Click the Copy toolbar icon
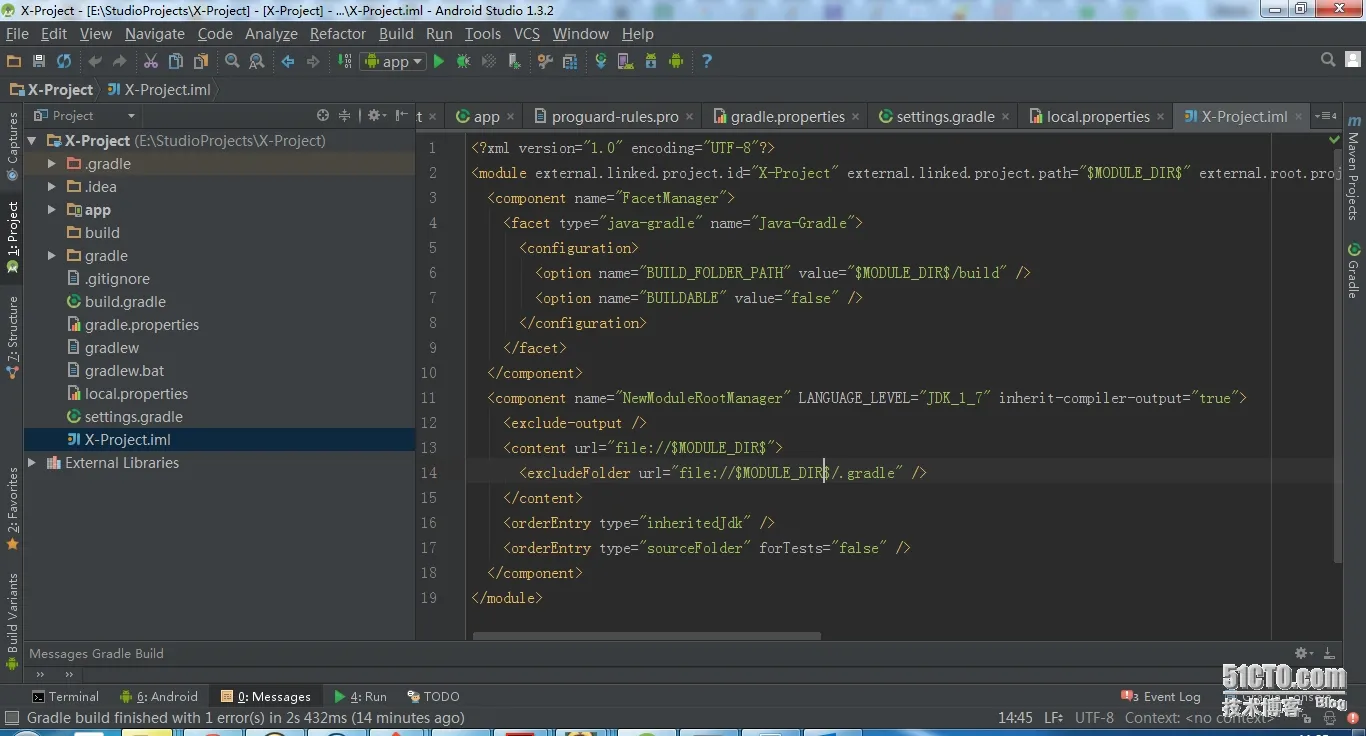 point(176,62)
